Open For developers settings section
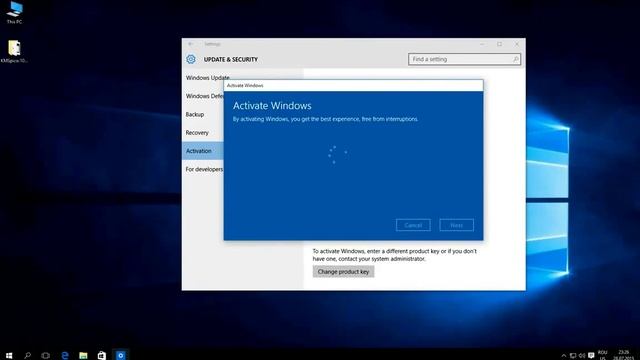This screenshot has height=360, width=640. pos(204,169)
